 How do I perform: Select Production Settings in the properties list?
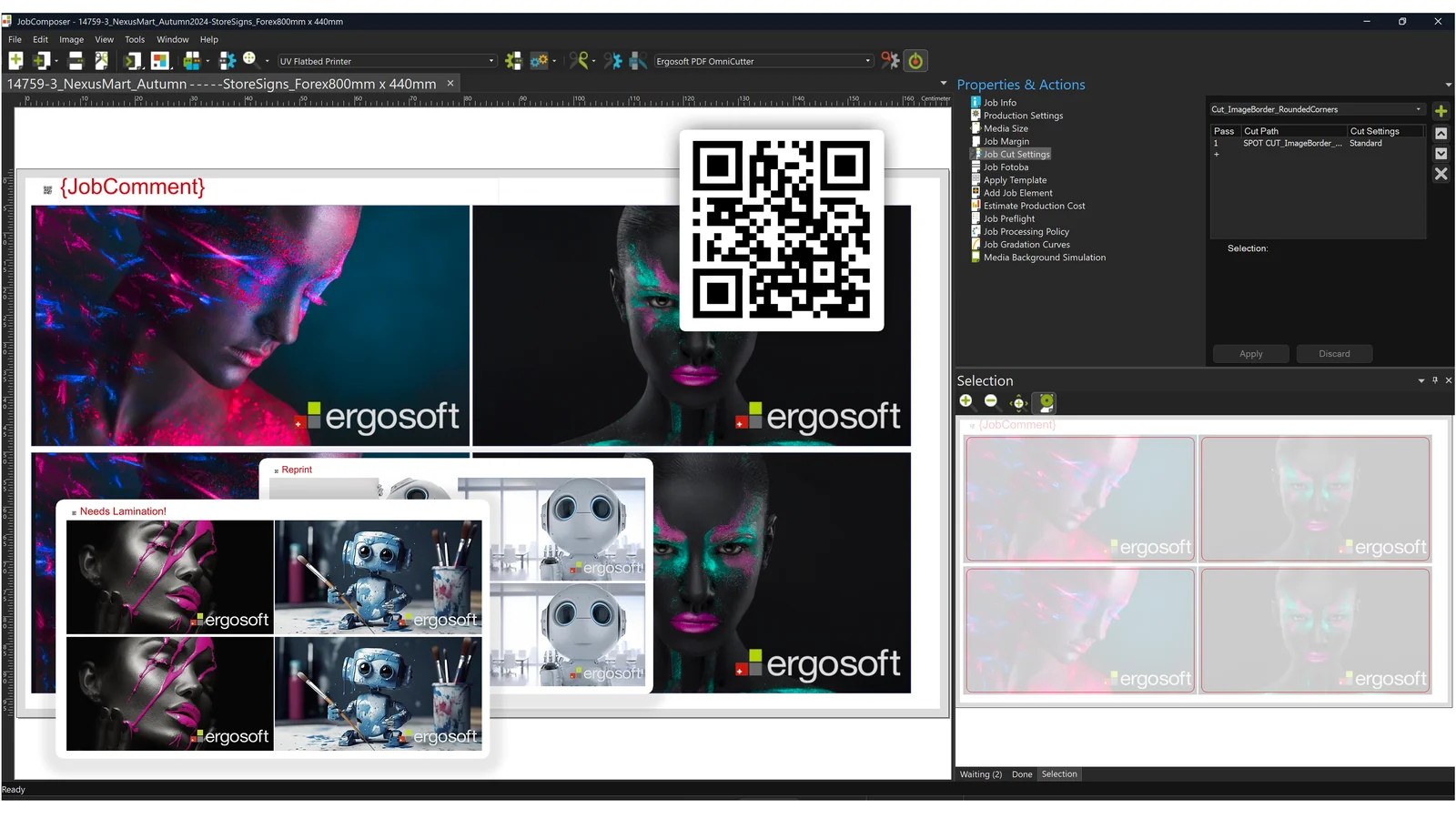pos(1023,116)
